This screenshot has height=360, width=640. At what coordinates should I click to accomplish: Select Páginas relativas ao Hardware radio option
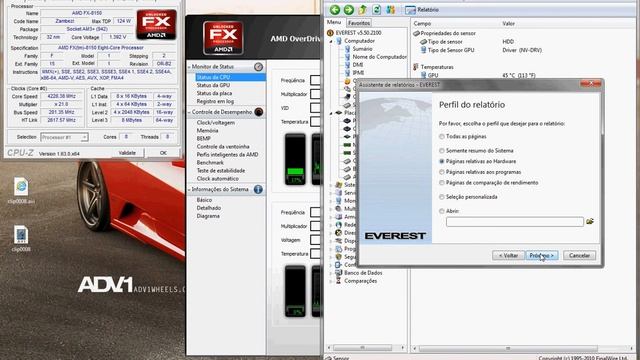coord(442,161)
